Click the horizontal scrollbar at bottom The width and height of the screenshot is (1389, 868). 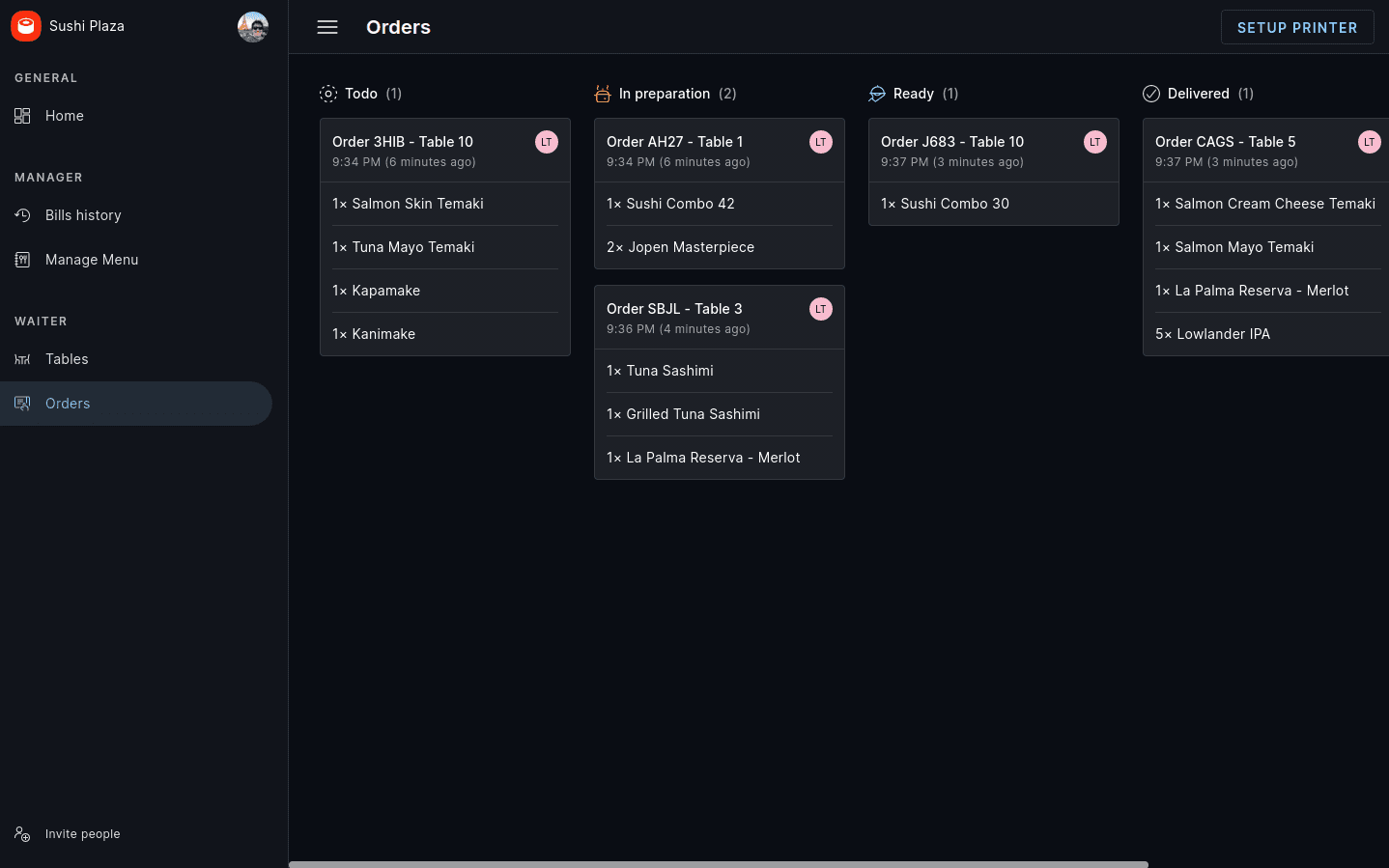coord(719,864)
